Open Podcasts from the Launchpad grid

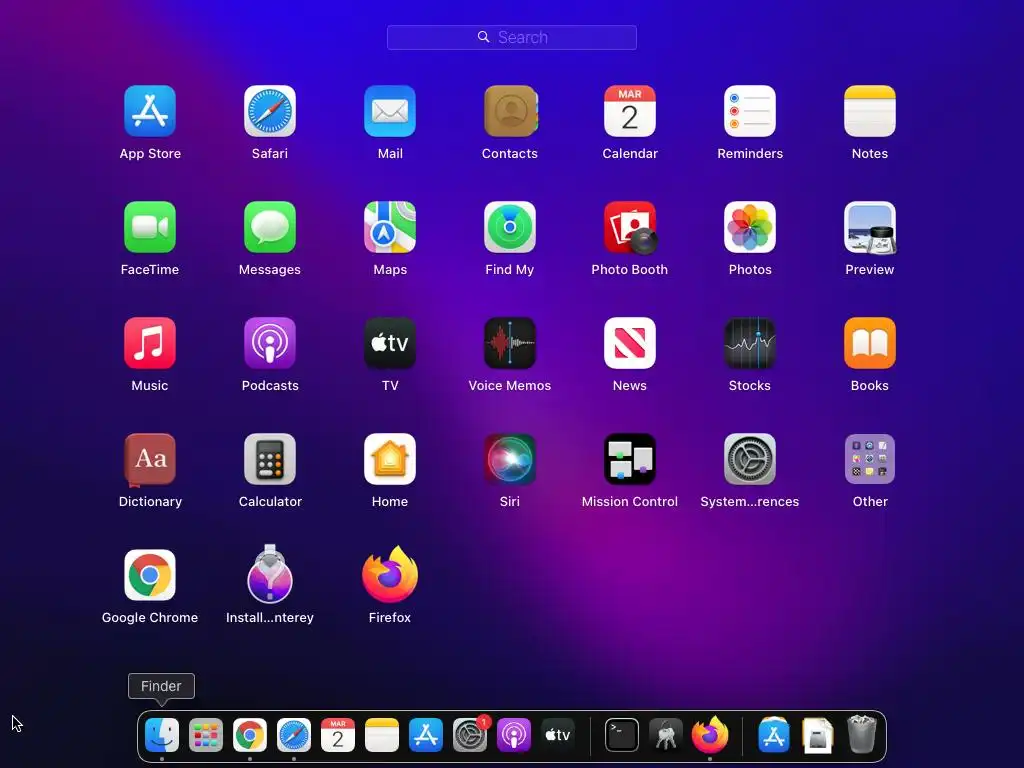[x=270, y=343]
